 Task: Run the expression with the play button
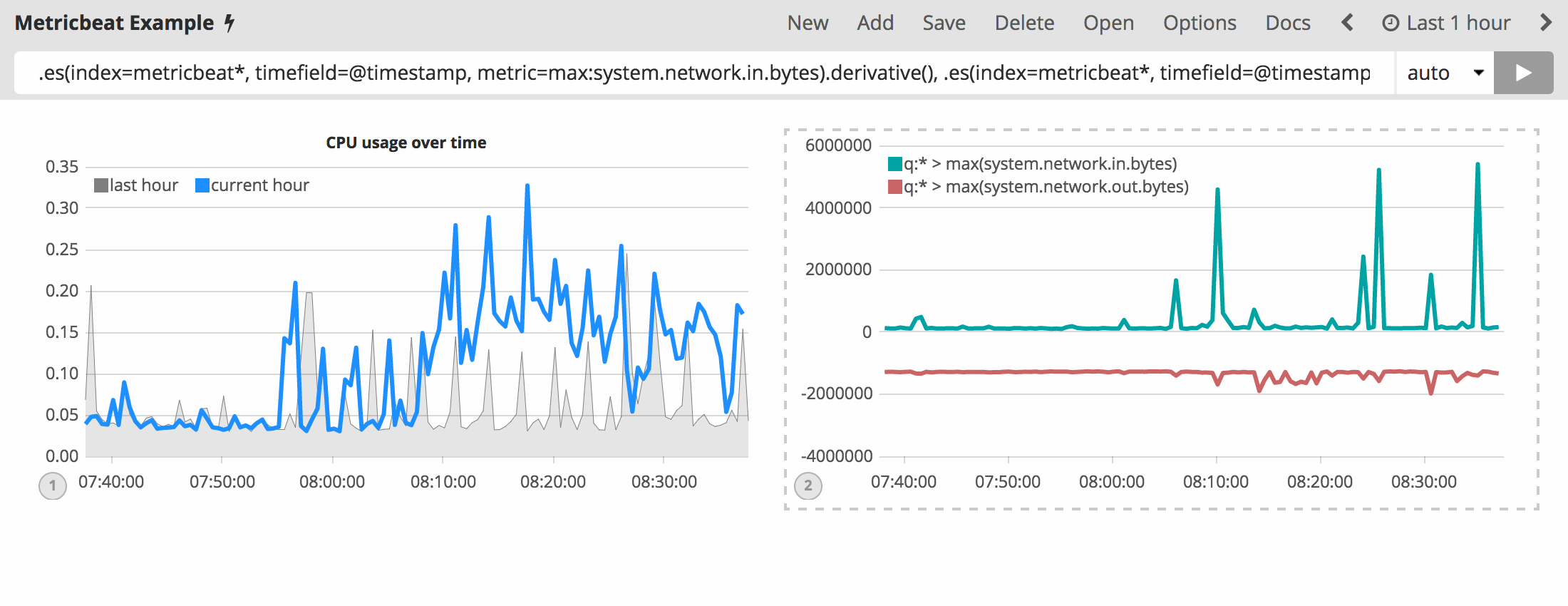(x=1523, y=73)
